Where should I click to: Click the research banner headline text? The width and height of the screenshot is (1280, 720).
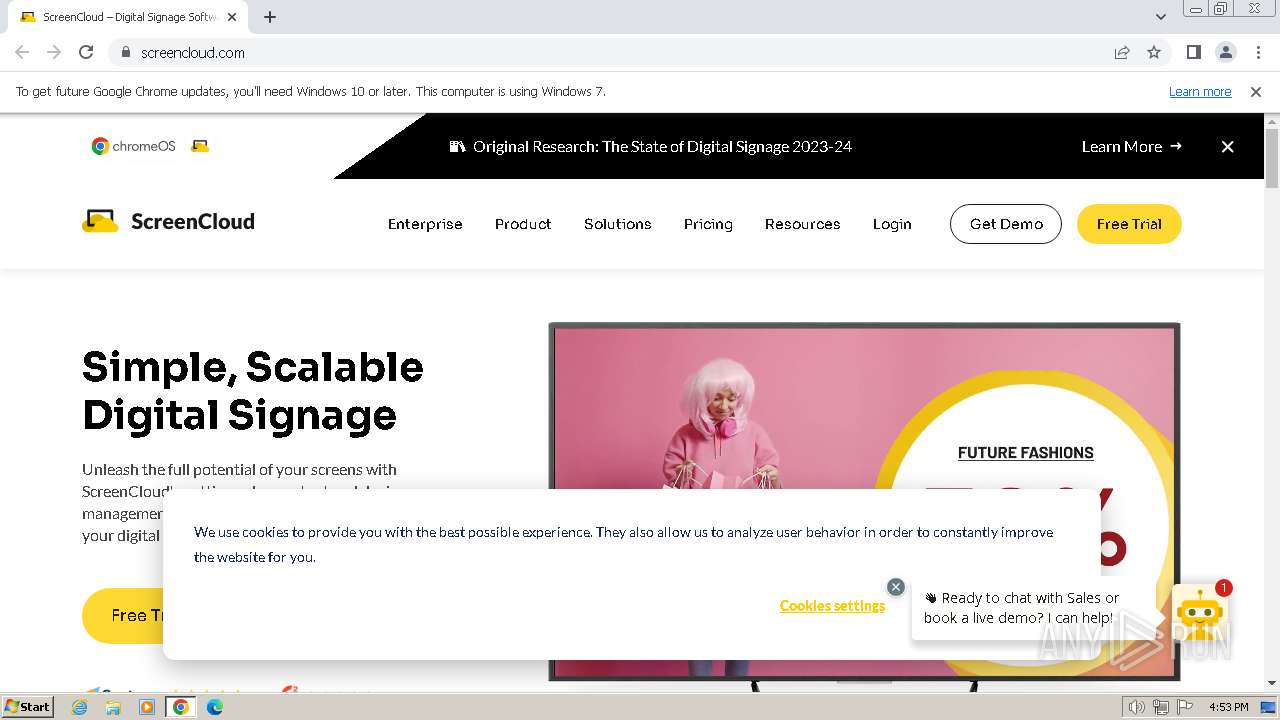pos(662,146)
